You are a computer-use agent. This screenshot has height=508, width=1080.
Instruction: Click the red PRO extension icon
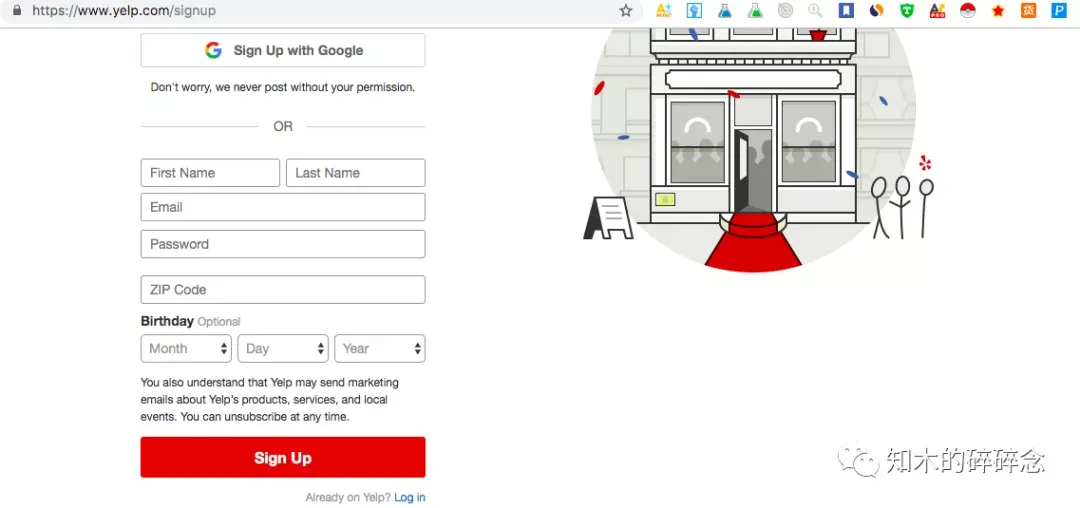pyautogui.click(x=937, y=10)
